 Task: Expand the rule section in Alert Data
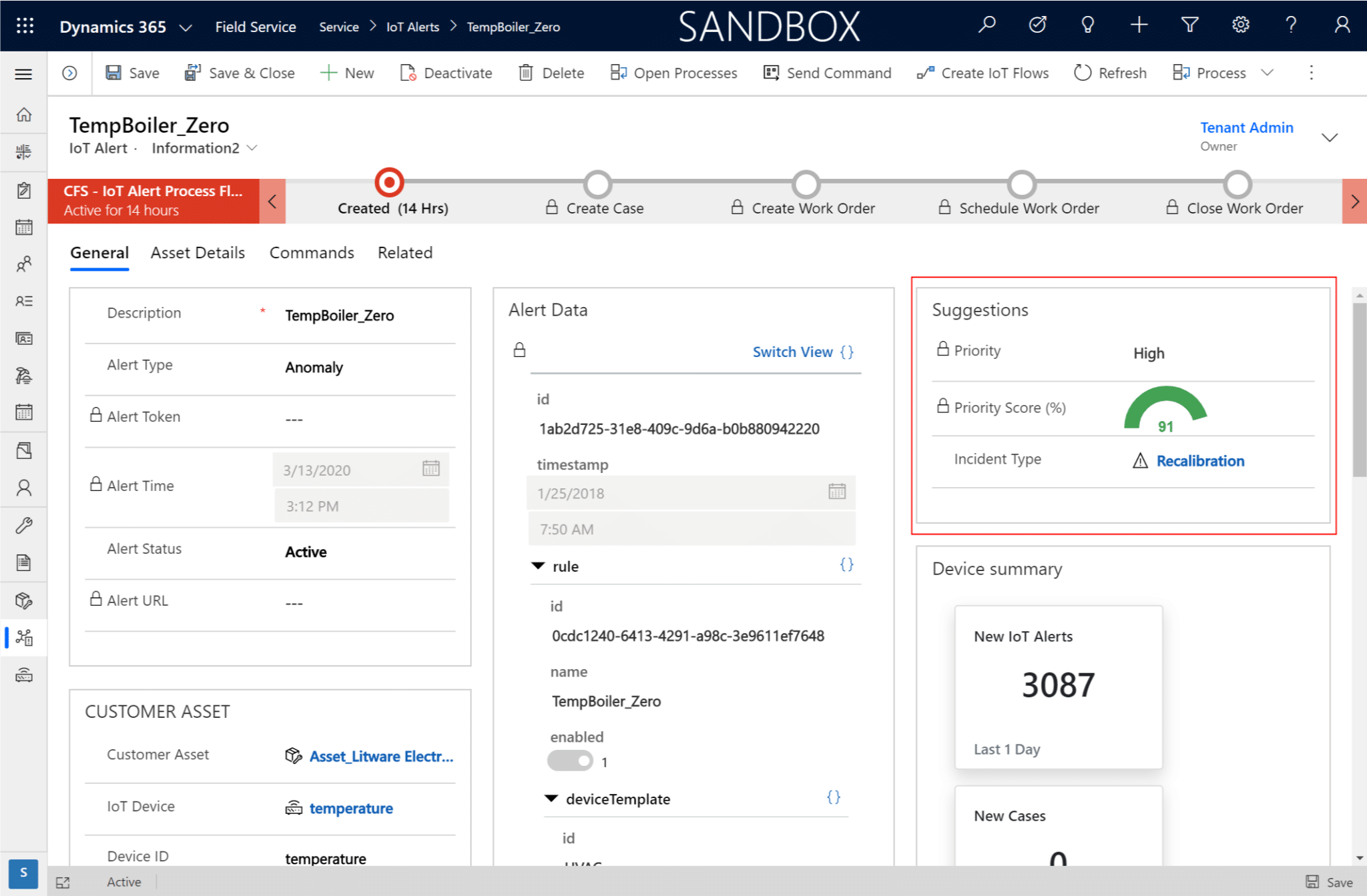click(538, 566)
